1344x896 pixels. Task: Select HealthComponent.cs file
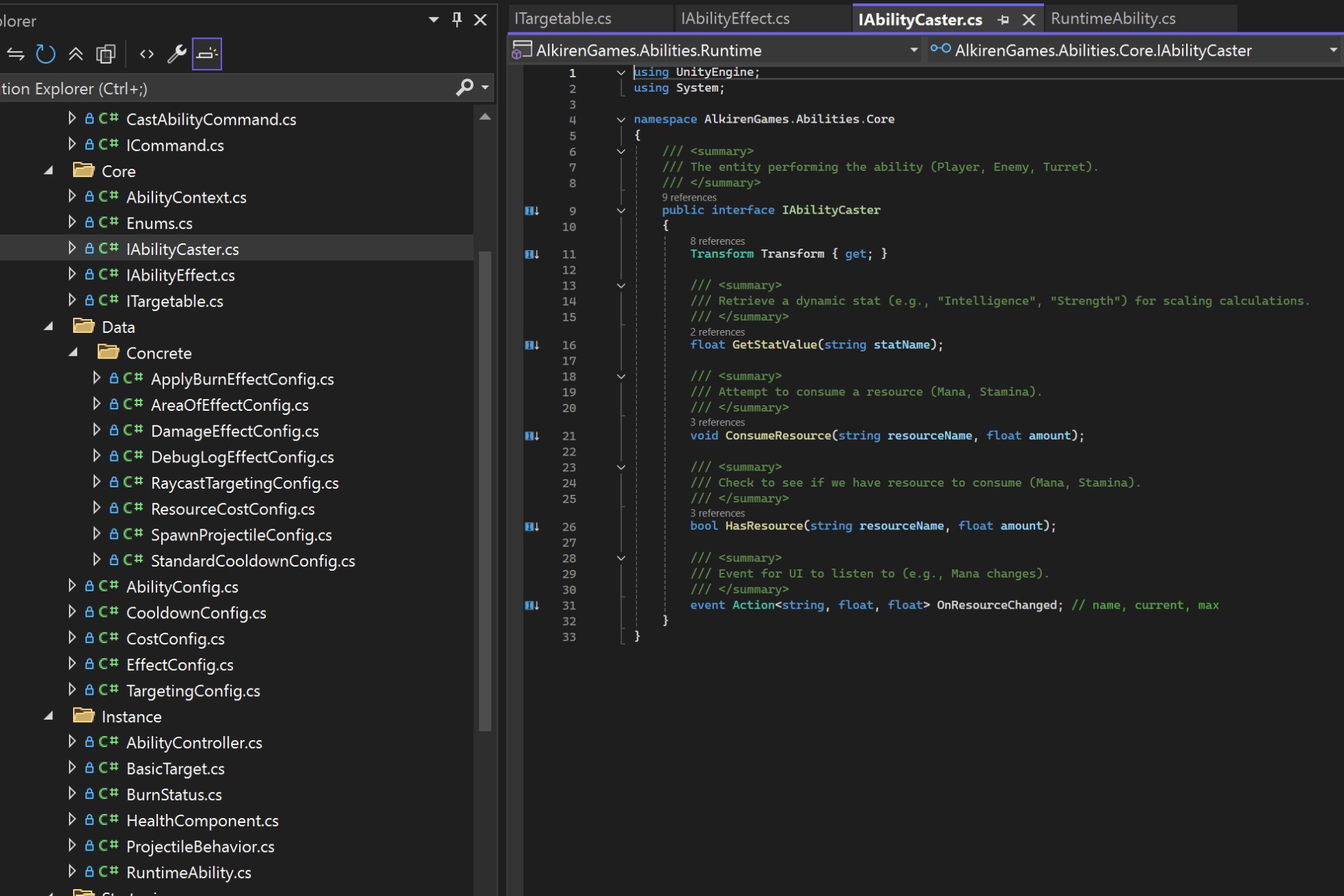click(x=203, y=820)
